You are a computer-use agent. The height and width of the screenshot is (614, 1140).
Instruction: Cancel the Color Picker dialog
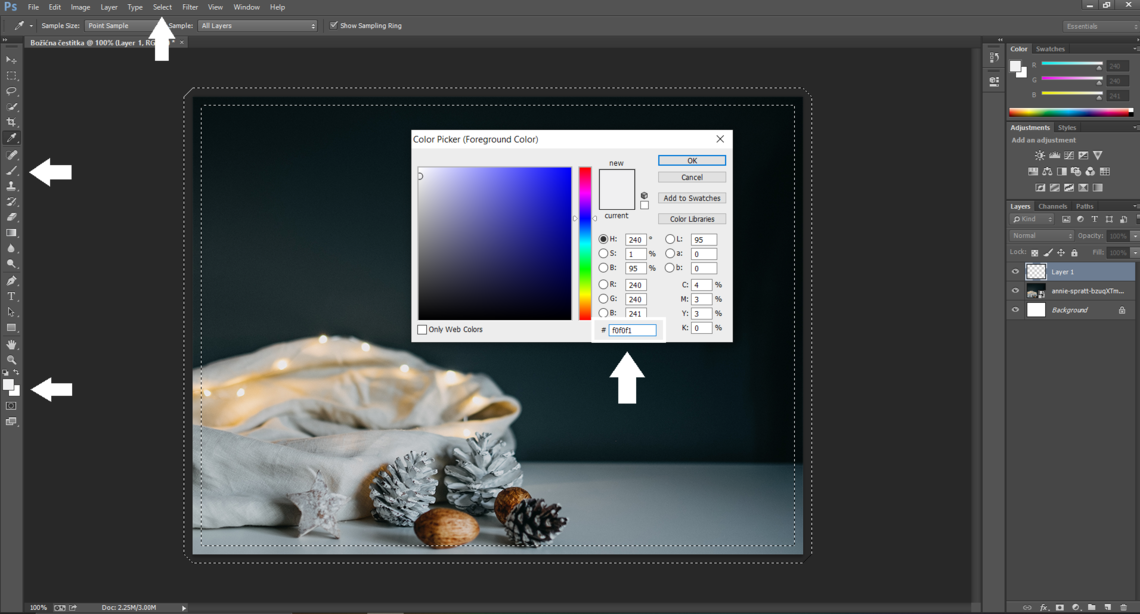[691, 177]
